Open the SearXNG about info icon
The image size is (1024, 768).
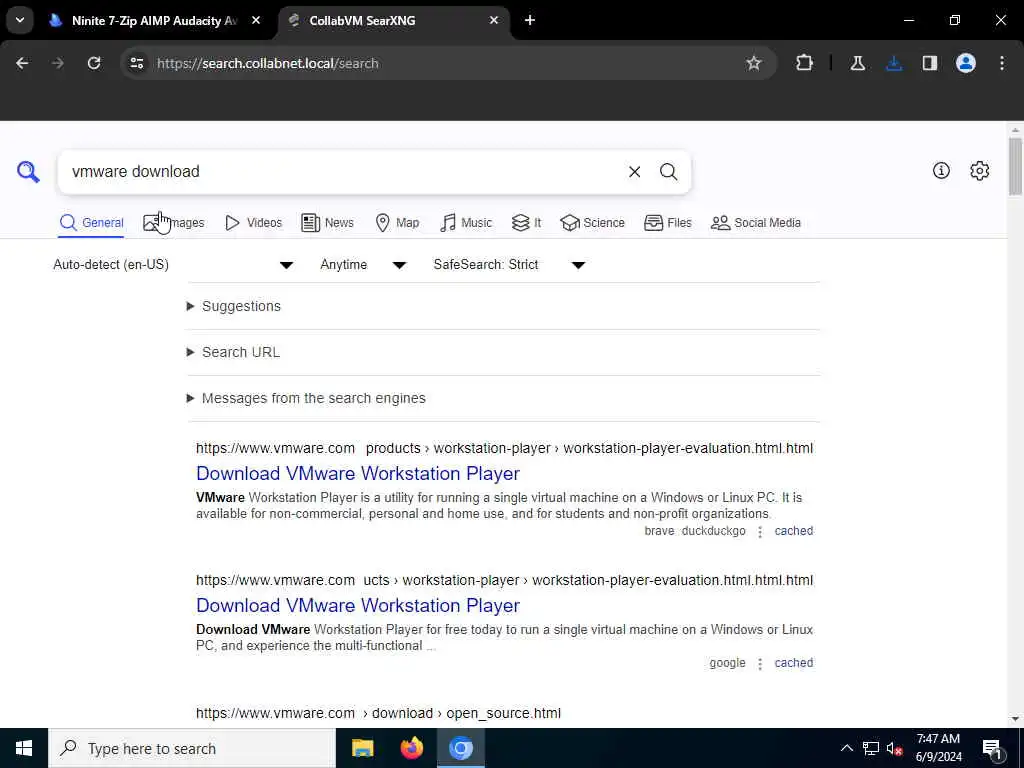(x=941, y=170)
